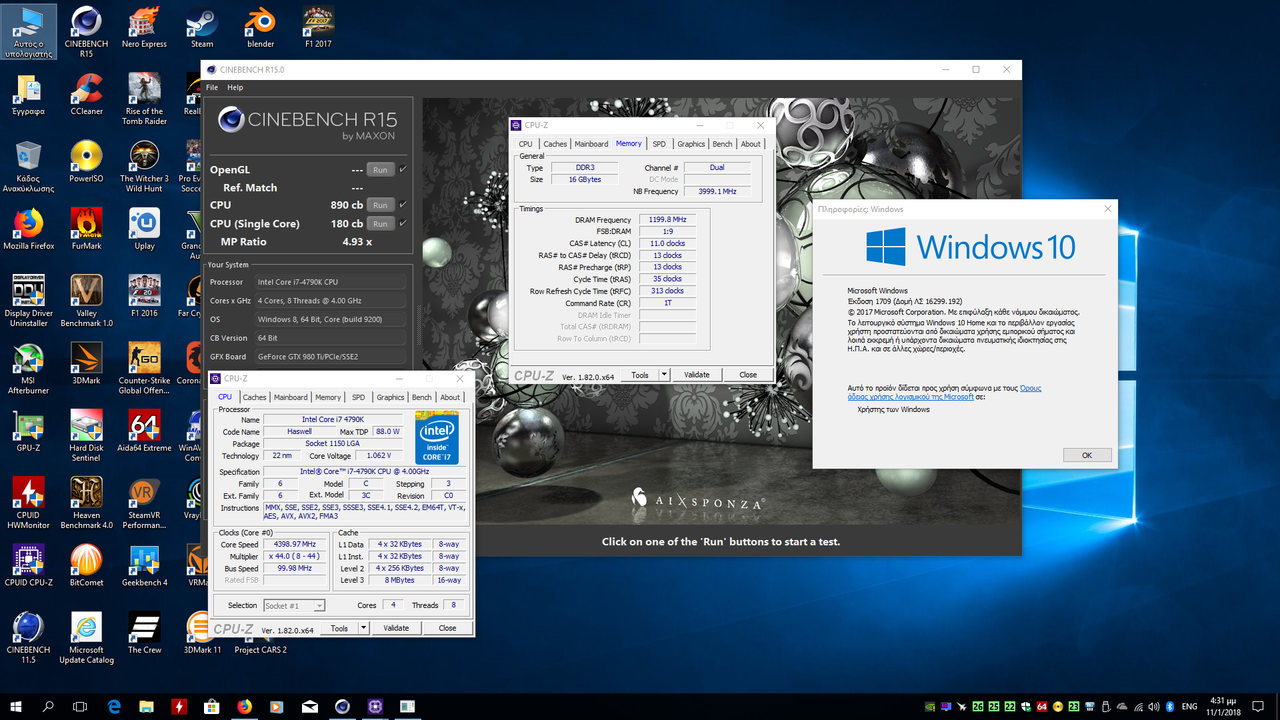Select the BitComet desktop icon
Image resolution: width=1280 pixels, height=720 pixels.
[86, 564]
